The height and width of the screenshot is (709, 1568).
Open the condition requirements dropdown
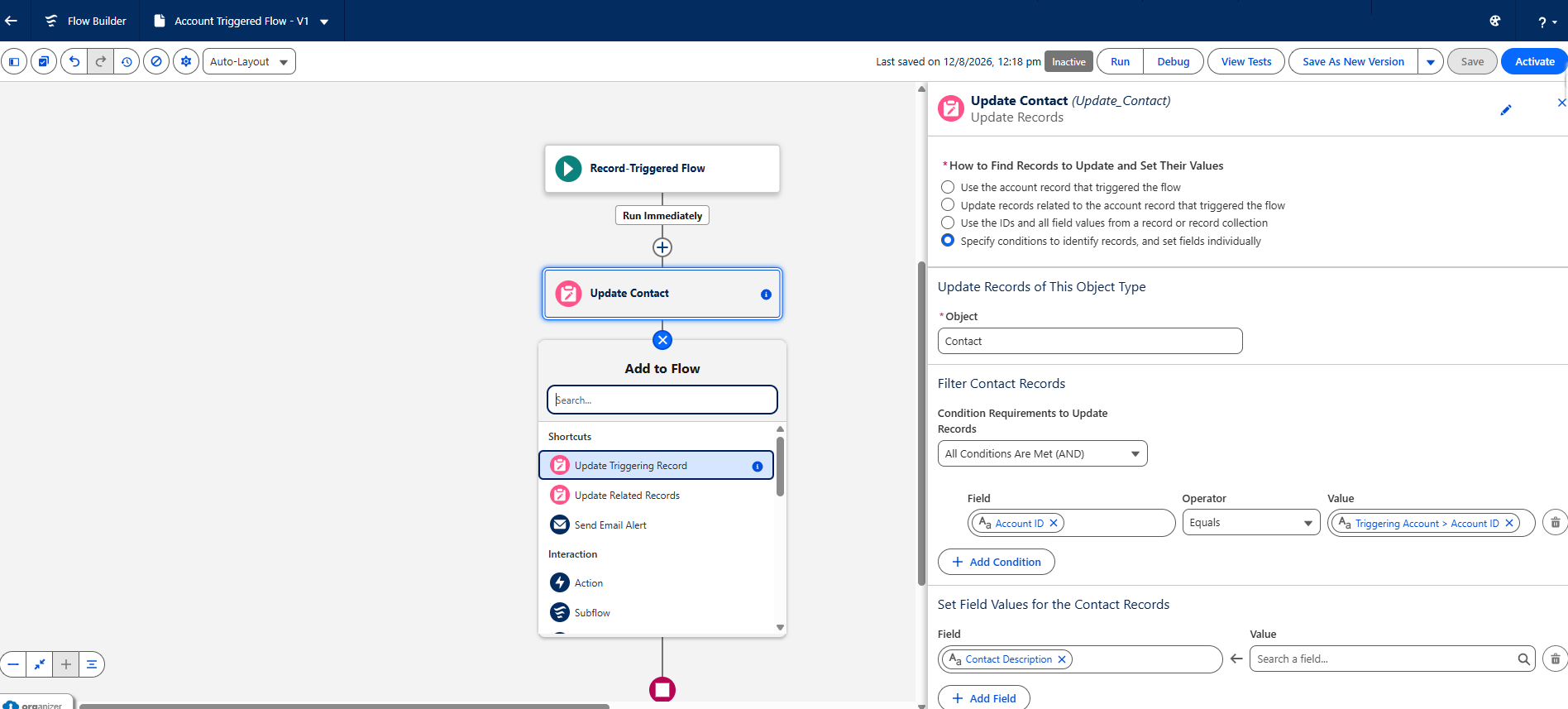[x=1043, y=453]
